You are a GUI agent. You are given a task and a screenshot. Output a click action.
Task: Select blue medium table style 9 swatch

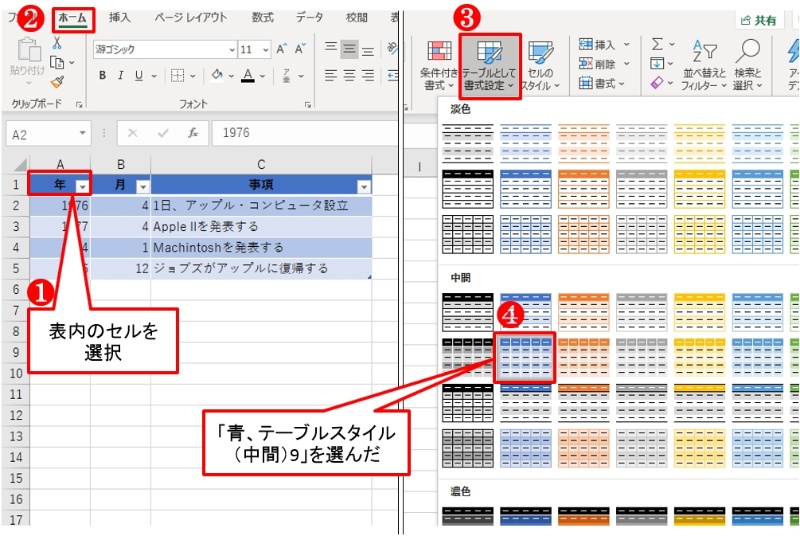pyautogui.click(x=525, y=356)
